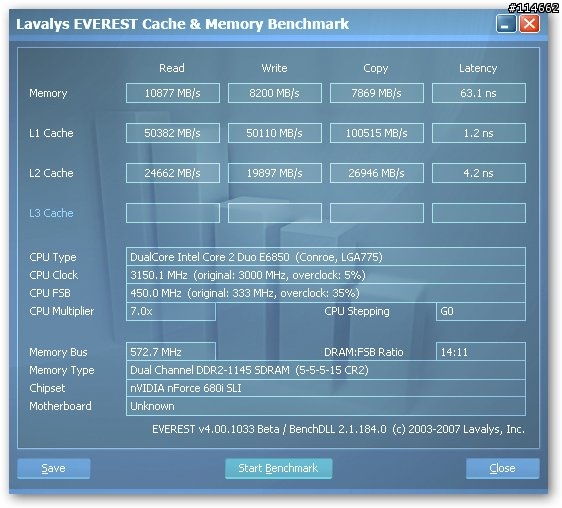Start the benchmark
The height and width of the screenshot is (508, 562).
(x=278, y=468)
